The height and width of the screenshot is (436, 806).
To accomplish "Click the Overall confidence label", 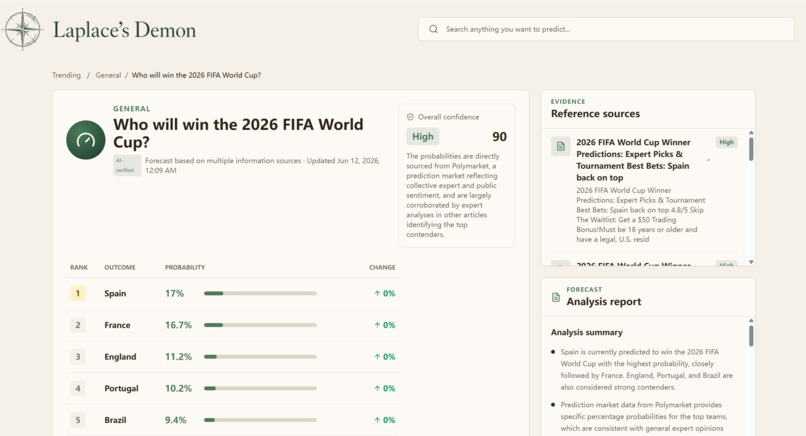I will tap(448, 117).
